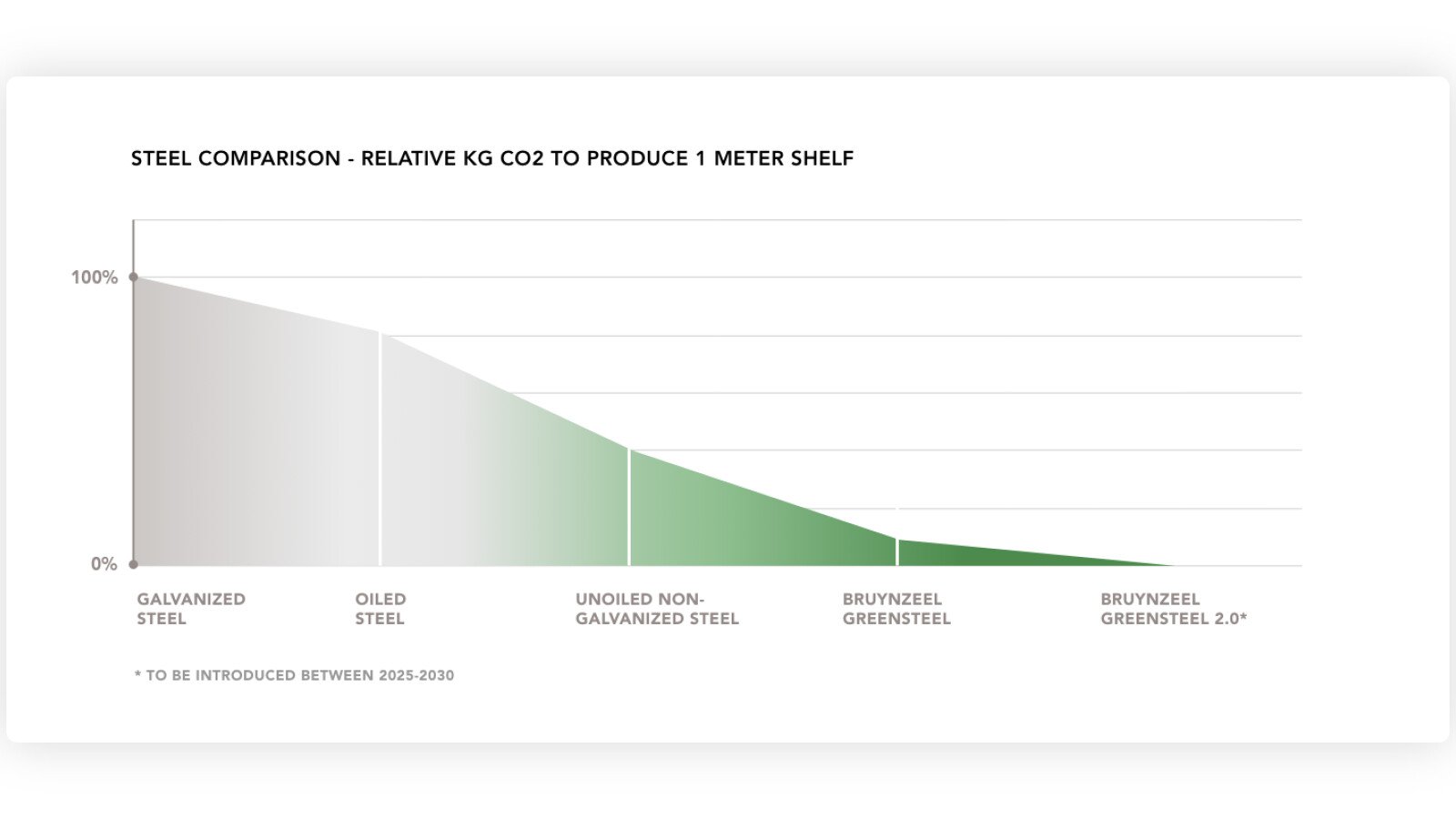Click the Steel Comparison chart title

coord(491,158)
